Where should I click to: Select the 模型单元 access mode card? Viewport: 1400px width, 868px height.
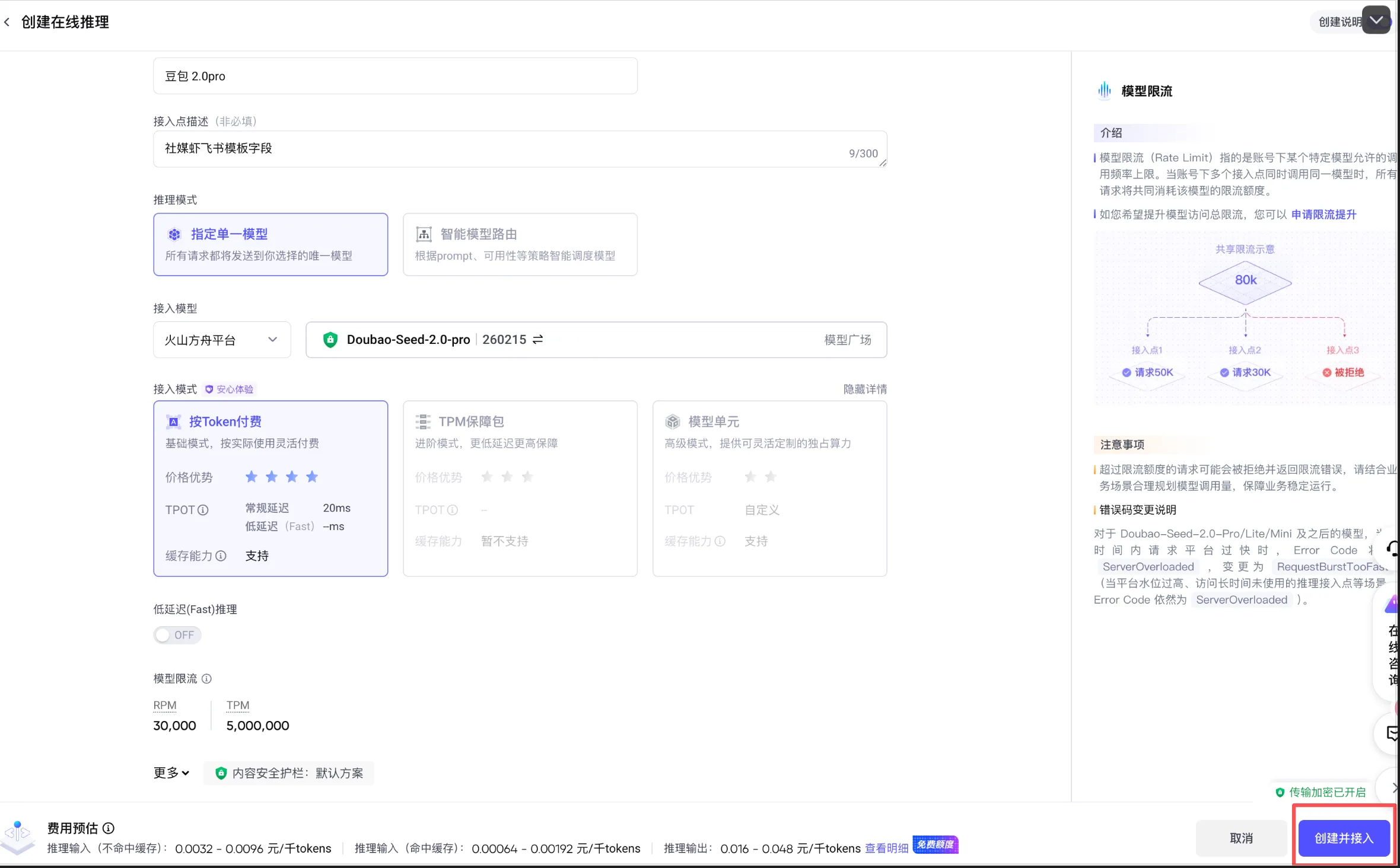[x=770, y=489]
